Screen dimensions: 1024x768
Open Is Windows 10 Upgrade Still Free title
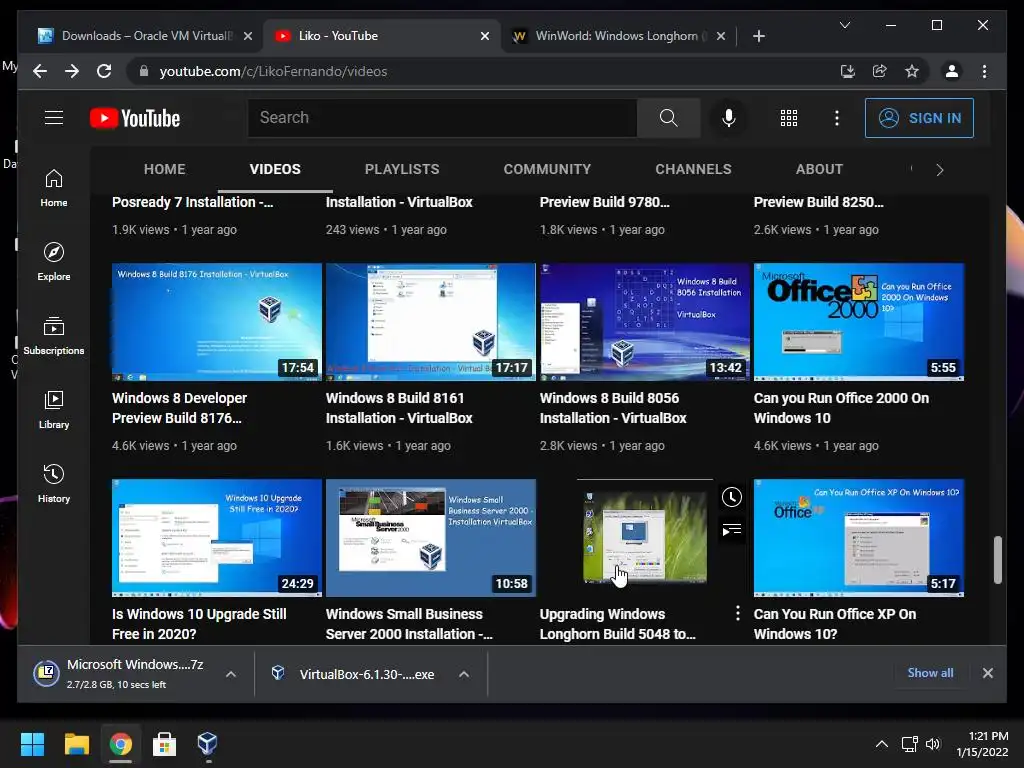pyautogui.click(x=199, y=624)
